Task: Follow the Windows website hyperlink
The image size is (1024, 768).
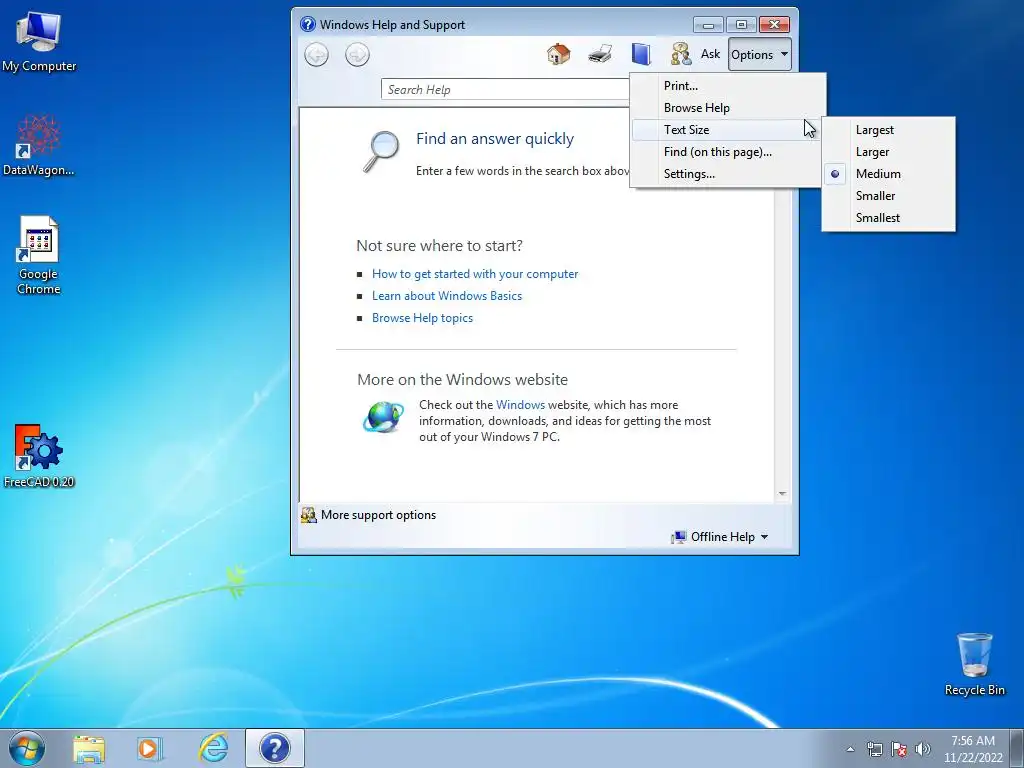Action: [520, 405]
